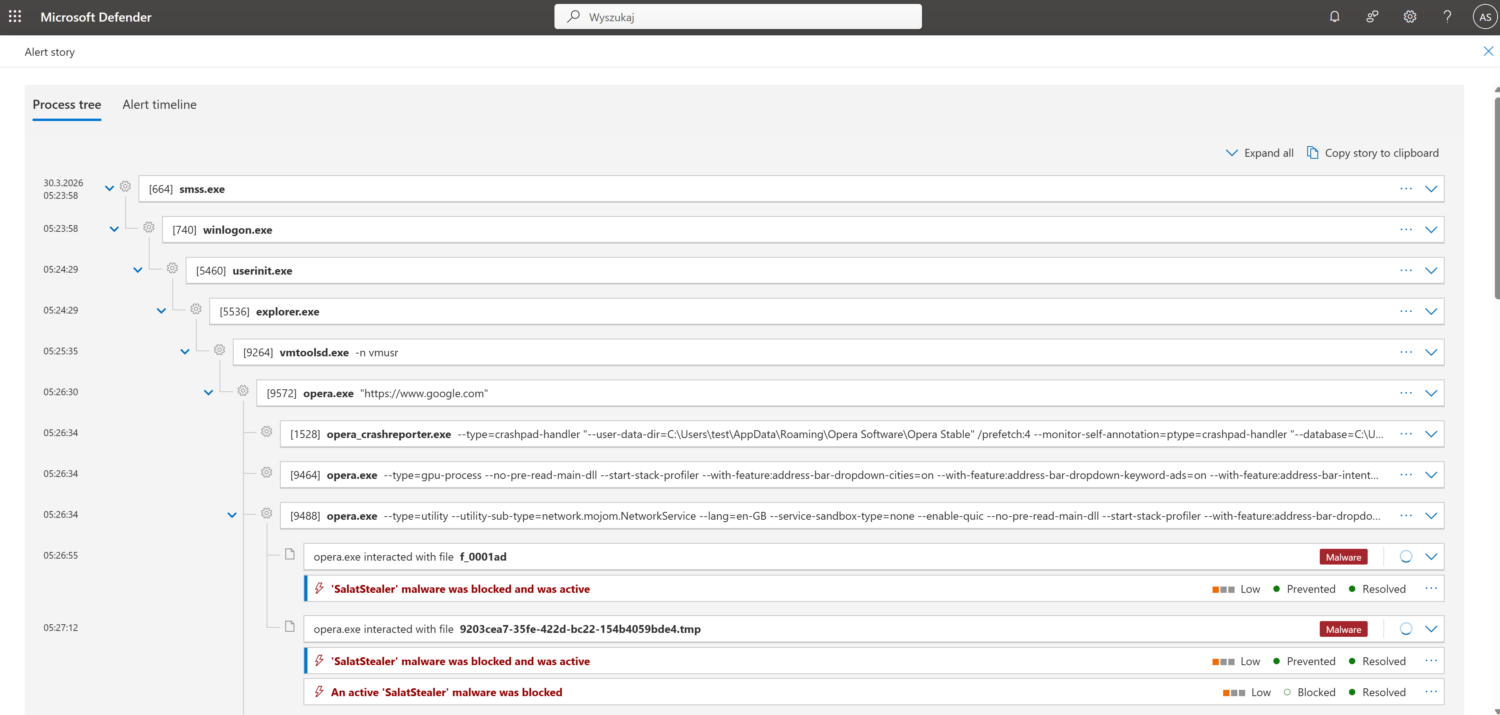This screenshot has height=715, width=1500.
Task: Click the prevalence circle icon on f_0001ad row
Action: [1404, 556]
